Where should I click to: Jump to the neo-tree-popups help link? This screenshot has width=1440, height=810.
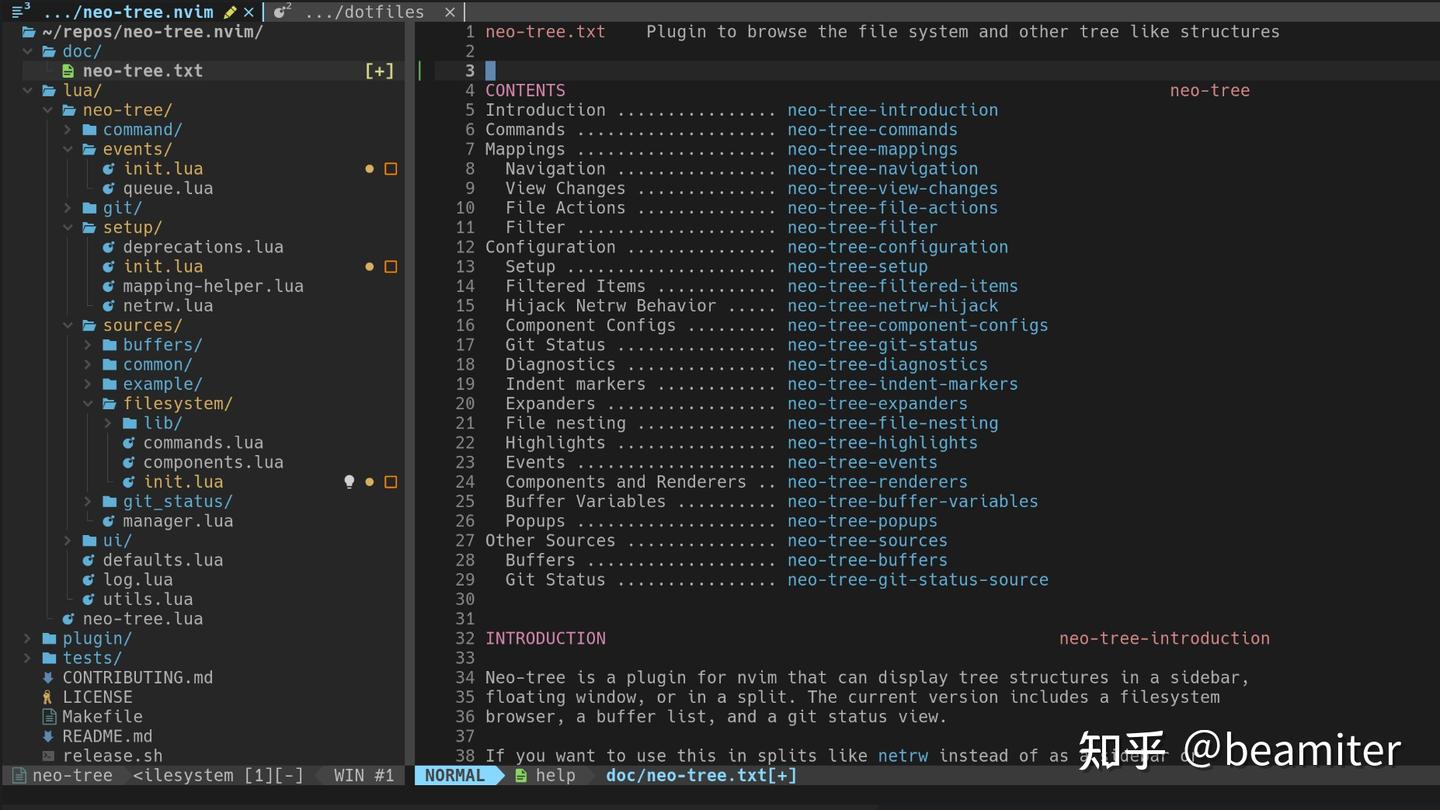click(x=862, y=521)
